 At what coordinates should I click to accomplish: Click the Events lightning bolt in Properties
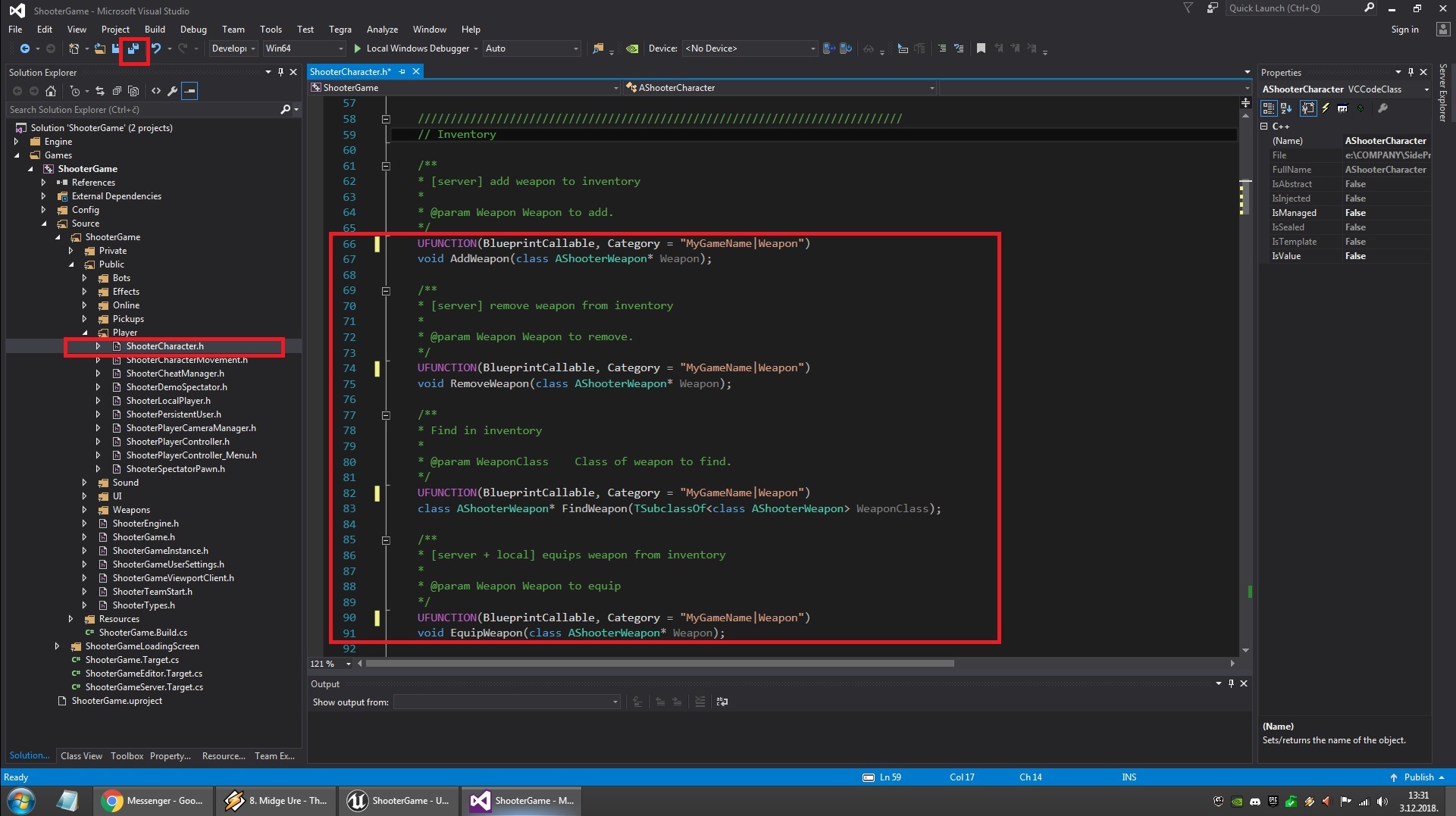(x=1325, y=108)
